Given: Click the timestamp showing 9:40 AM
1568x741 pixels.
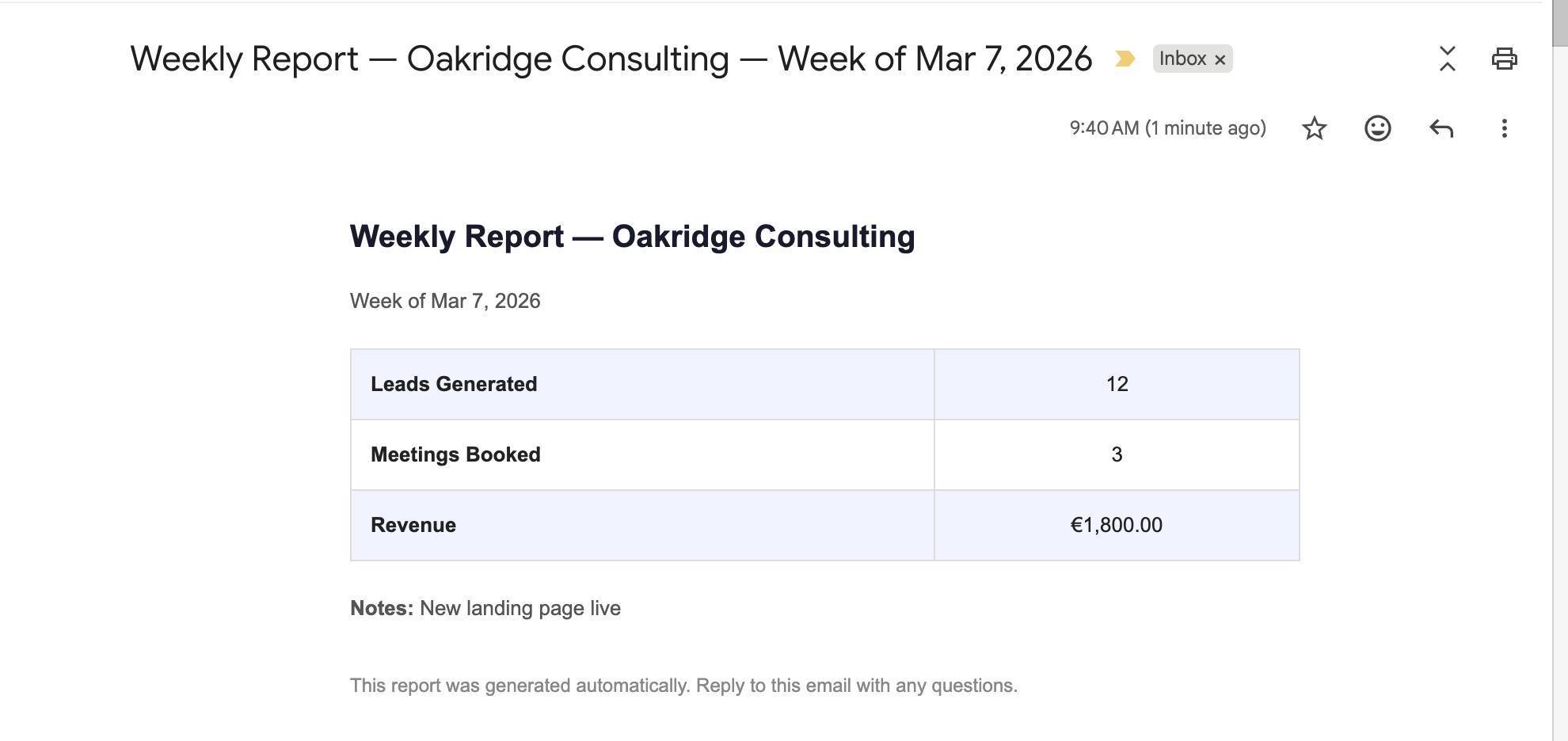Looking at the screenshot, I should pos(1166,127).
